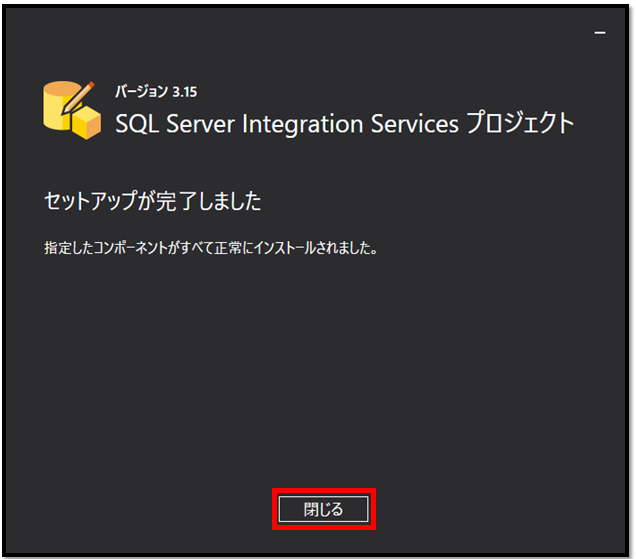The width and height of the screenshot is (636, 559).
Task: Click the セットアップが完了しました heading
Action: (x=152, y=201)
